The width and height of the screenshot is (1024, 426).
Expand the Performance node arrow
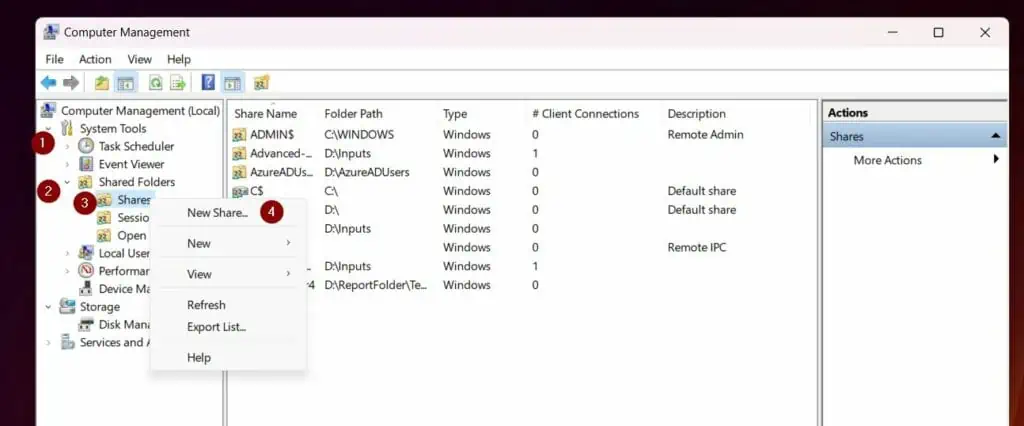pos(67,270)
